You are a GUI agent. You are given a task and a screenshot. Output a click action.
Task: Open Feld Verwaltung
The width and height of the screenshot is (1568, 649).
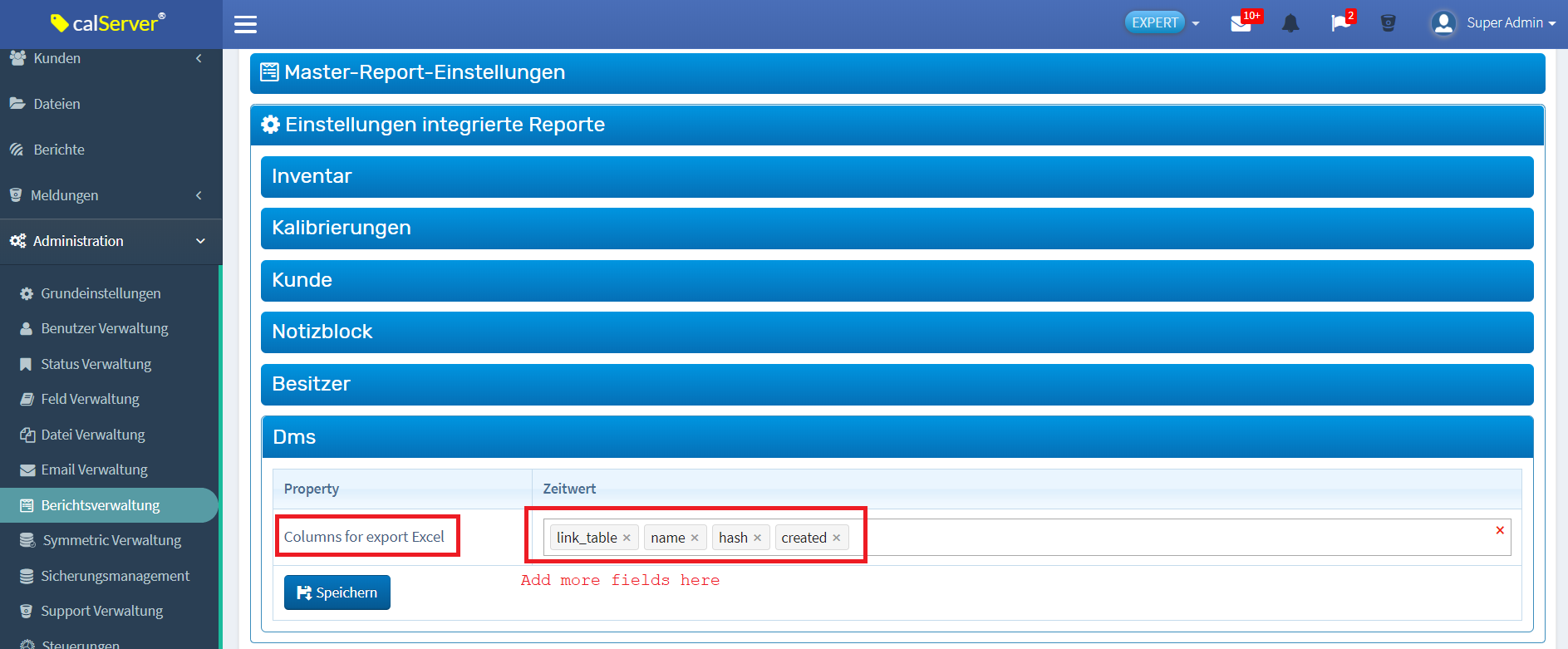90,399
